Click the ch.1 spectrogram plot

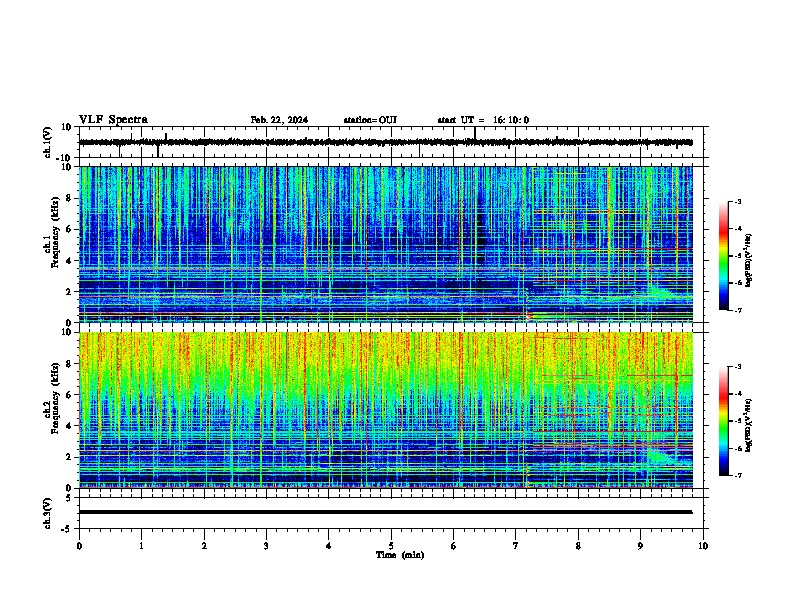[386, 244]
